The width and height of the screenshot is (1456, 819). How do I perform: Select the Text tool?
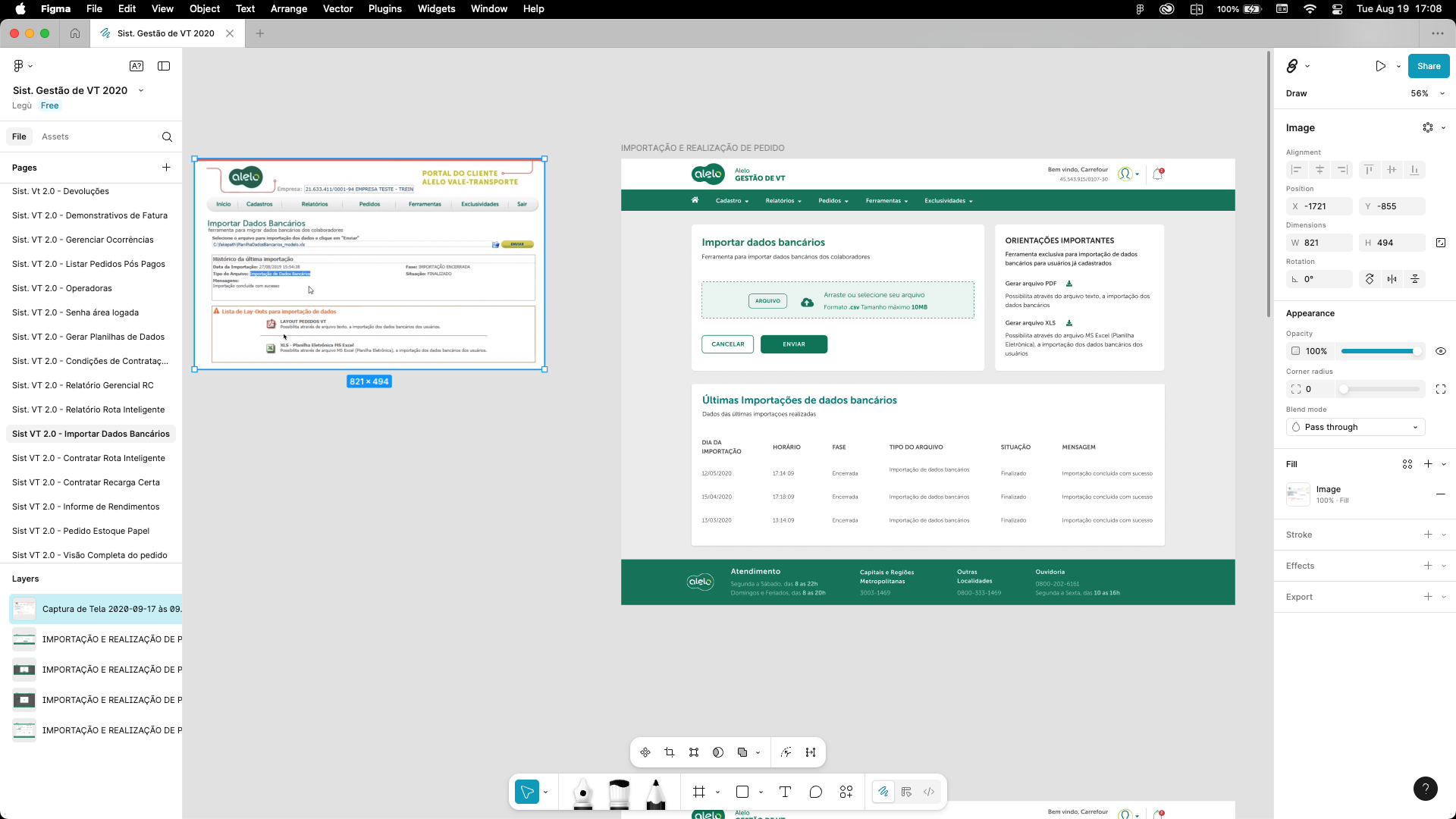point(785,792)
